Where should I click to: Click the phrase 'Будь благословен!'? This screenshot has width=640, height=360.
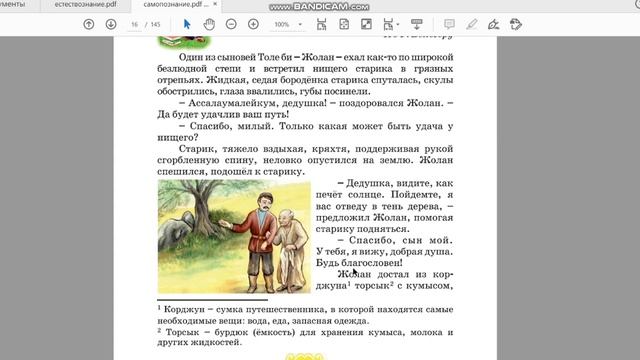(359, 263)
